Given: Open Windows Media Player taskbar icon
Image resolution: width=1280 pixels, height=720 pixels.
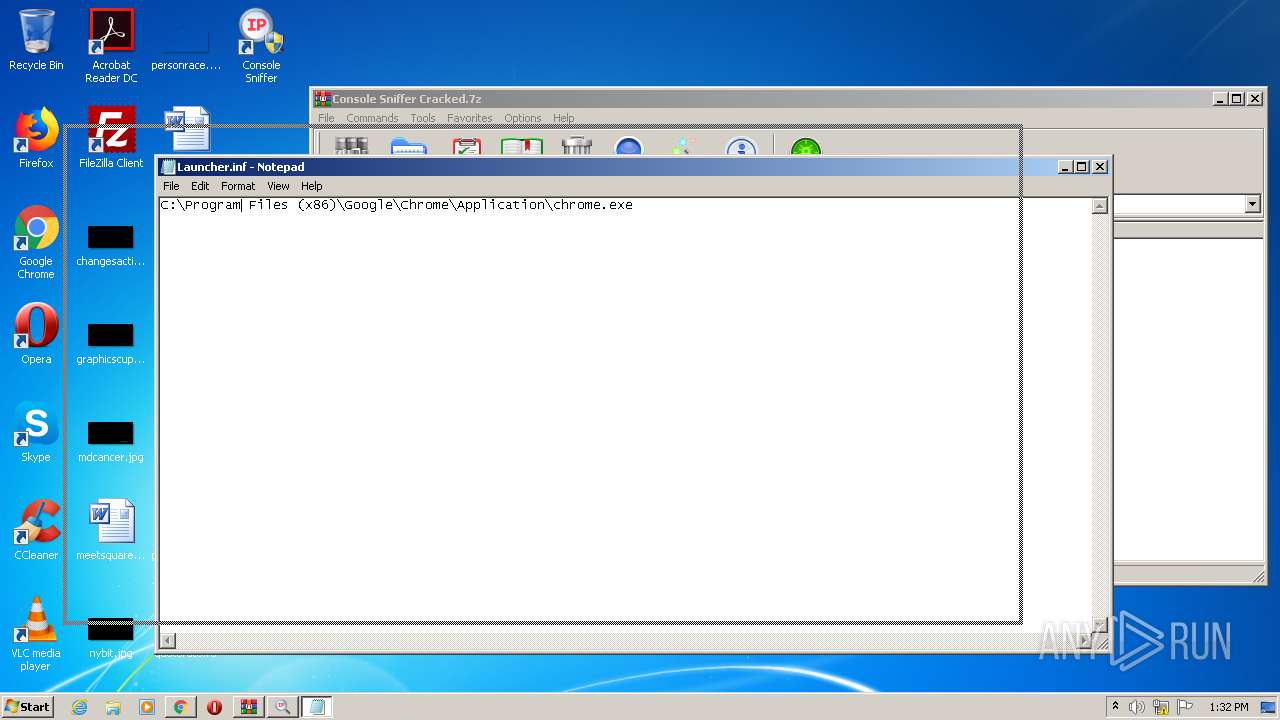Looking at the screenshot, I should coord(147,707).
